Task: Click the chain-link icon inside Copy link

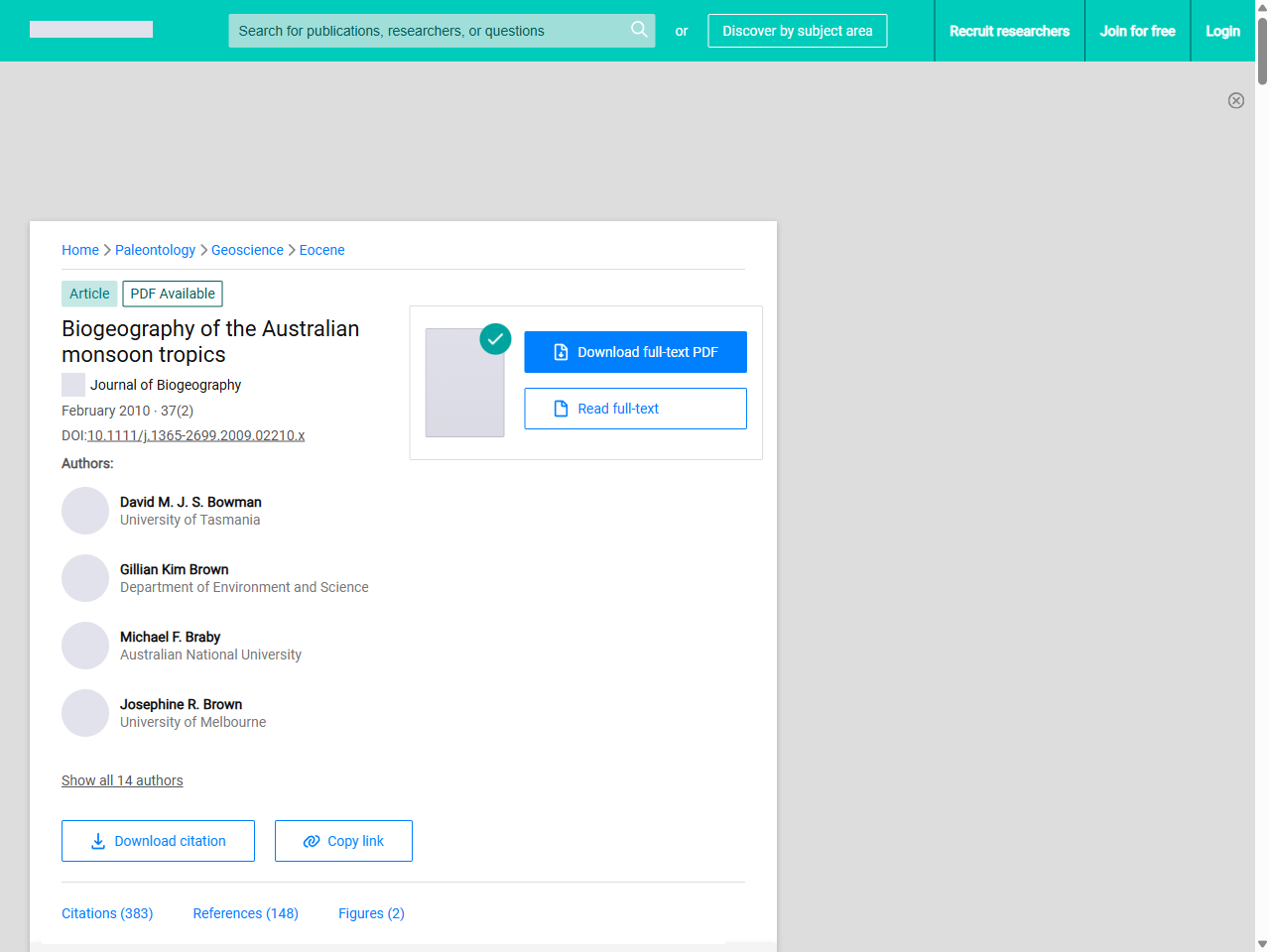Action: (x=312, y=840)
